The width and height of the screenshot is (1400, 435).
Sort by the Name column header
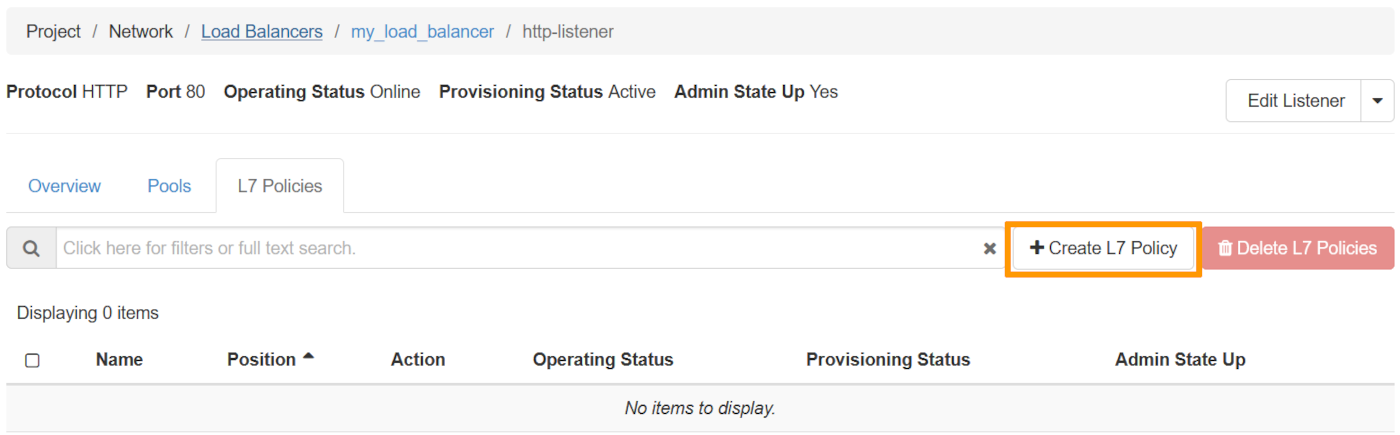(x=119, y=360)
